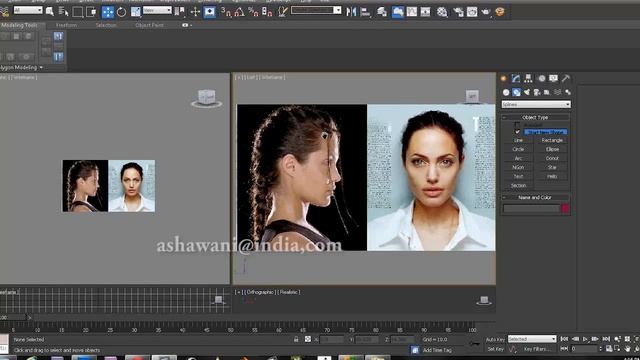Viewport: 640px width, 360px height.
Task: Click Edit Named Selection Sets icon
Action: pos(282,12)
